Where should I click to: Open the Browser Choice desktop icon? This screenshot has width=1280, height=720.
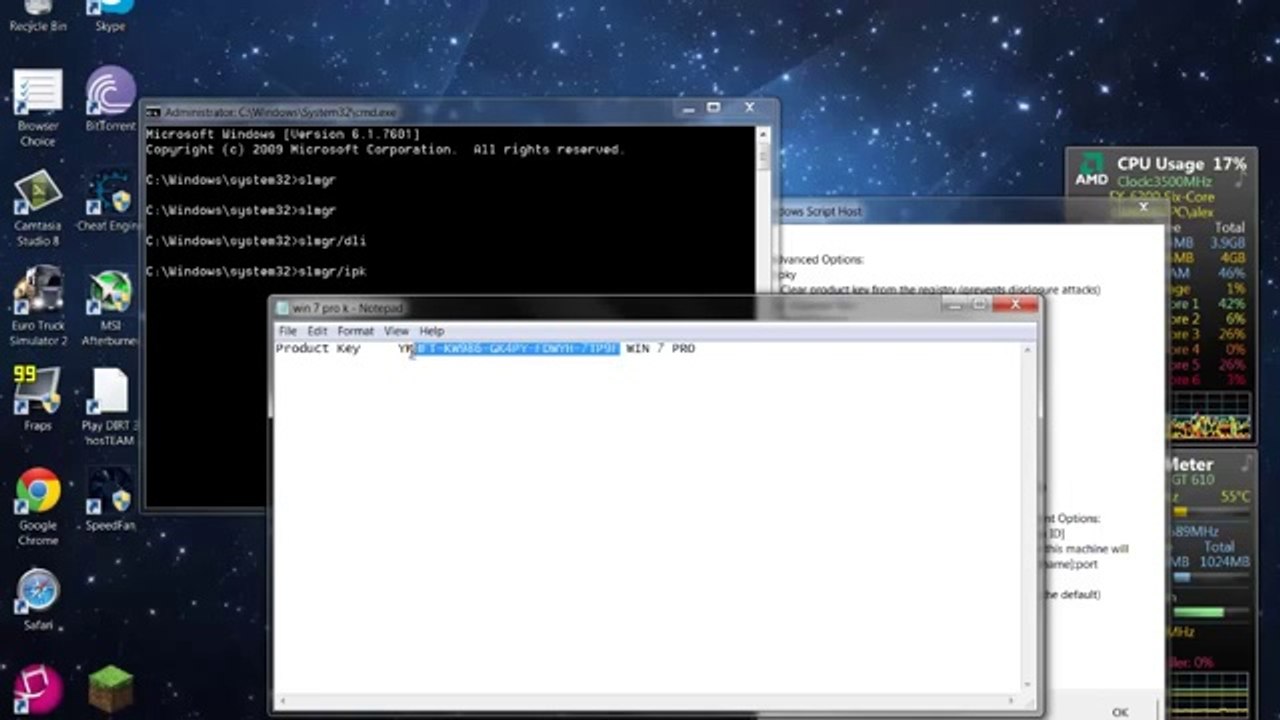[x=38, y=108]
